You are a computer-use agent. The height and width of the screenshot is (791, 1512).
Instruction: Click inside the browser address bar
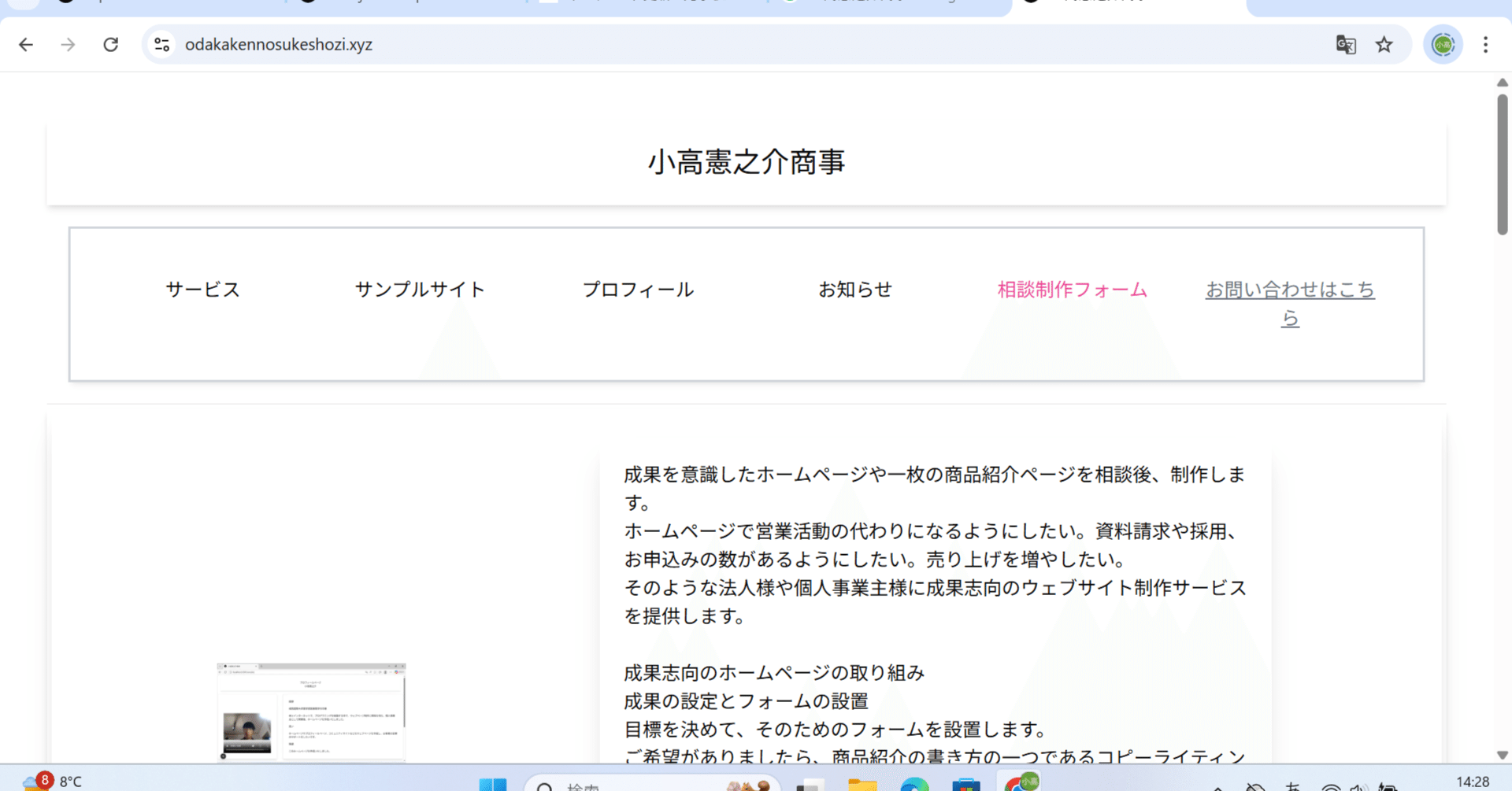click(472, 45)
